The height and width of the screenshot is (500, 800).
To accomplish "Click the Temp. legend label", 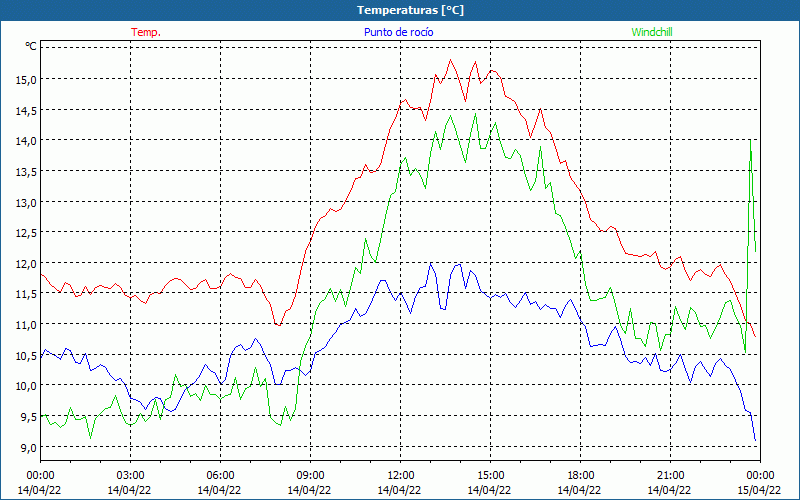I will tap(146, 32).
